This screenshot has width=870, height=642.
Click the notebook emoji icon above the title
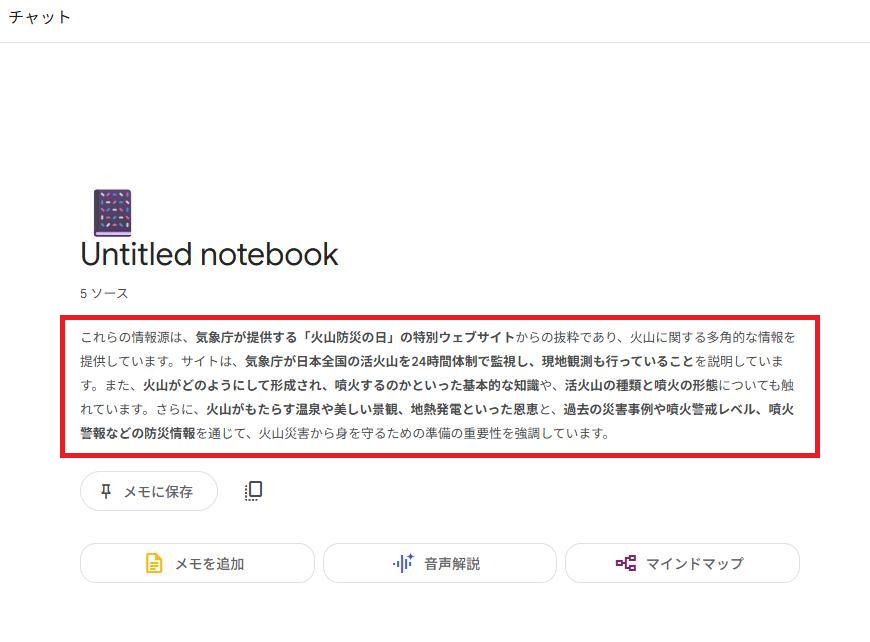[x=113, y=213]
